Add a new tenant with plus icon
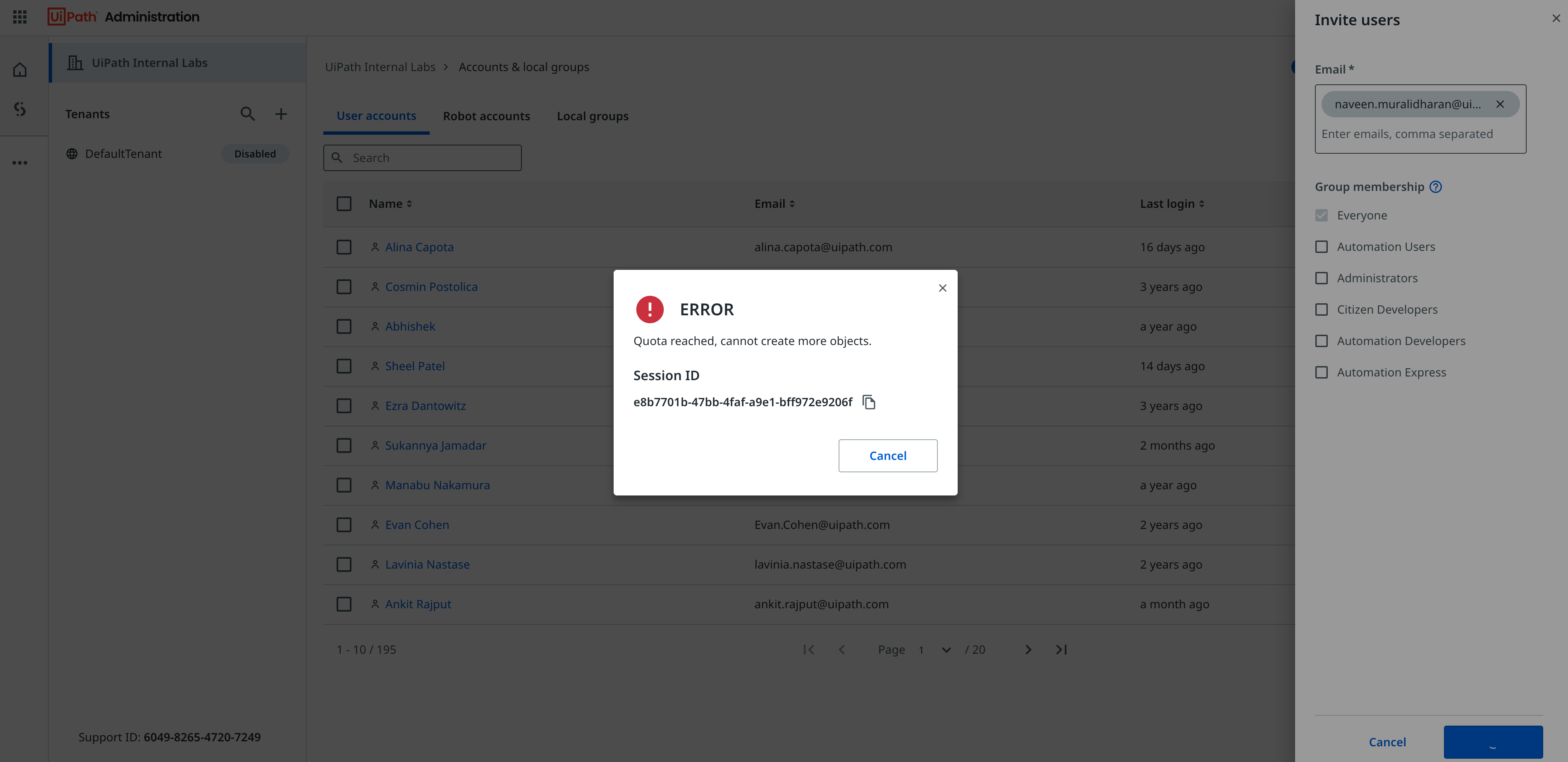The width and height of the screenshot is (1568, 762). [x=281, y=114]
